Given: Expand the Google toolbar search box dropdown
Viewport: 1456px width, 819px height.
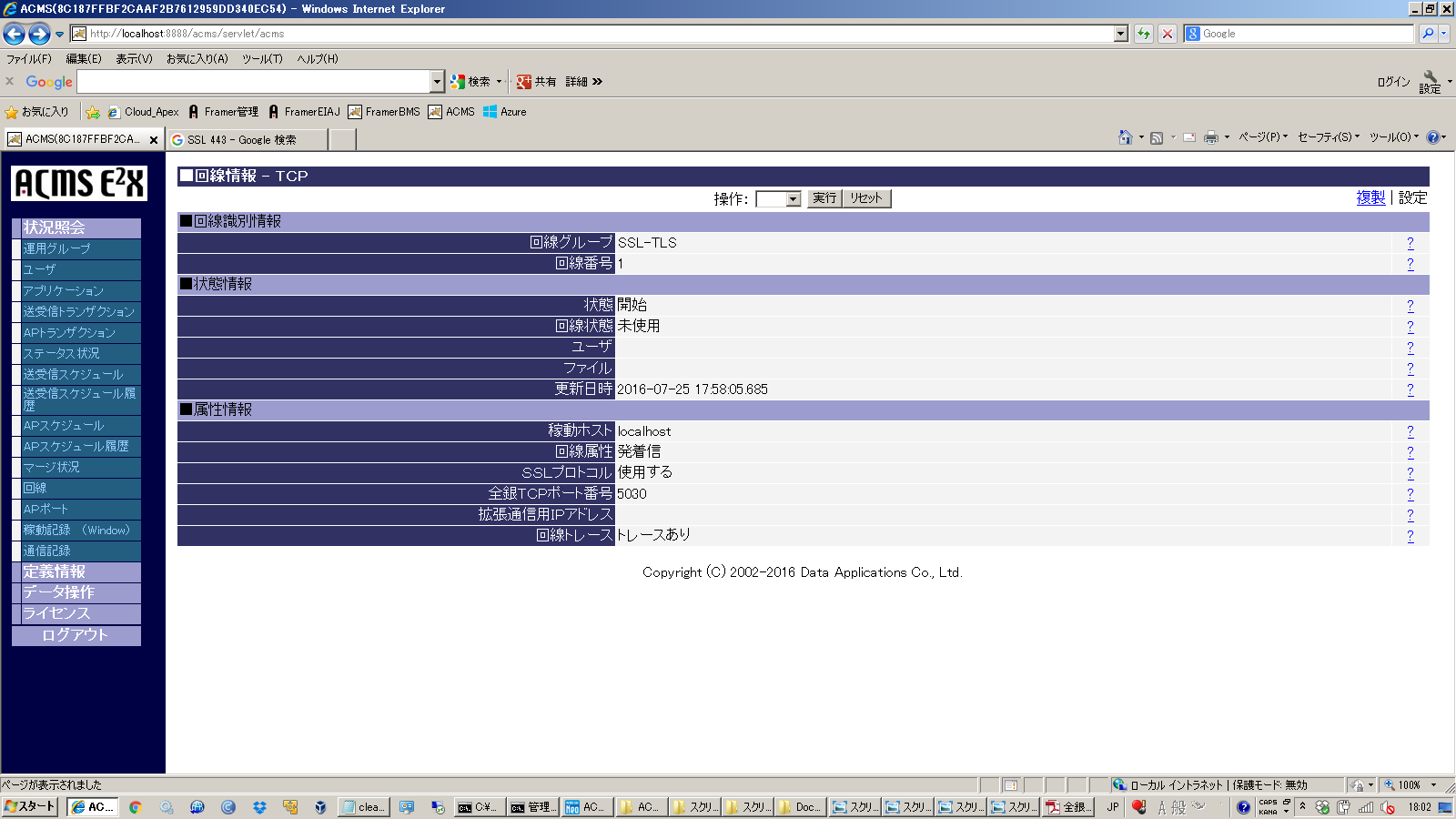Looking at the screenshot, I should 437,82.
